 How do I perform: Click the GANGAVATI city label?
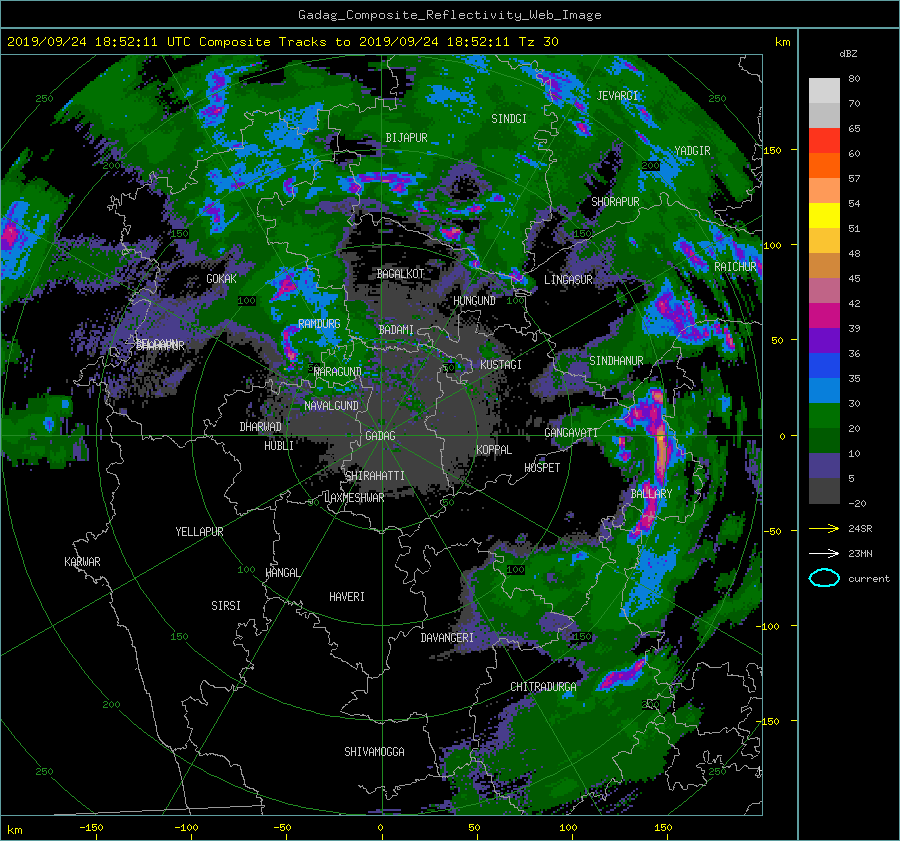pyautogui.click(x=571, y=433)
